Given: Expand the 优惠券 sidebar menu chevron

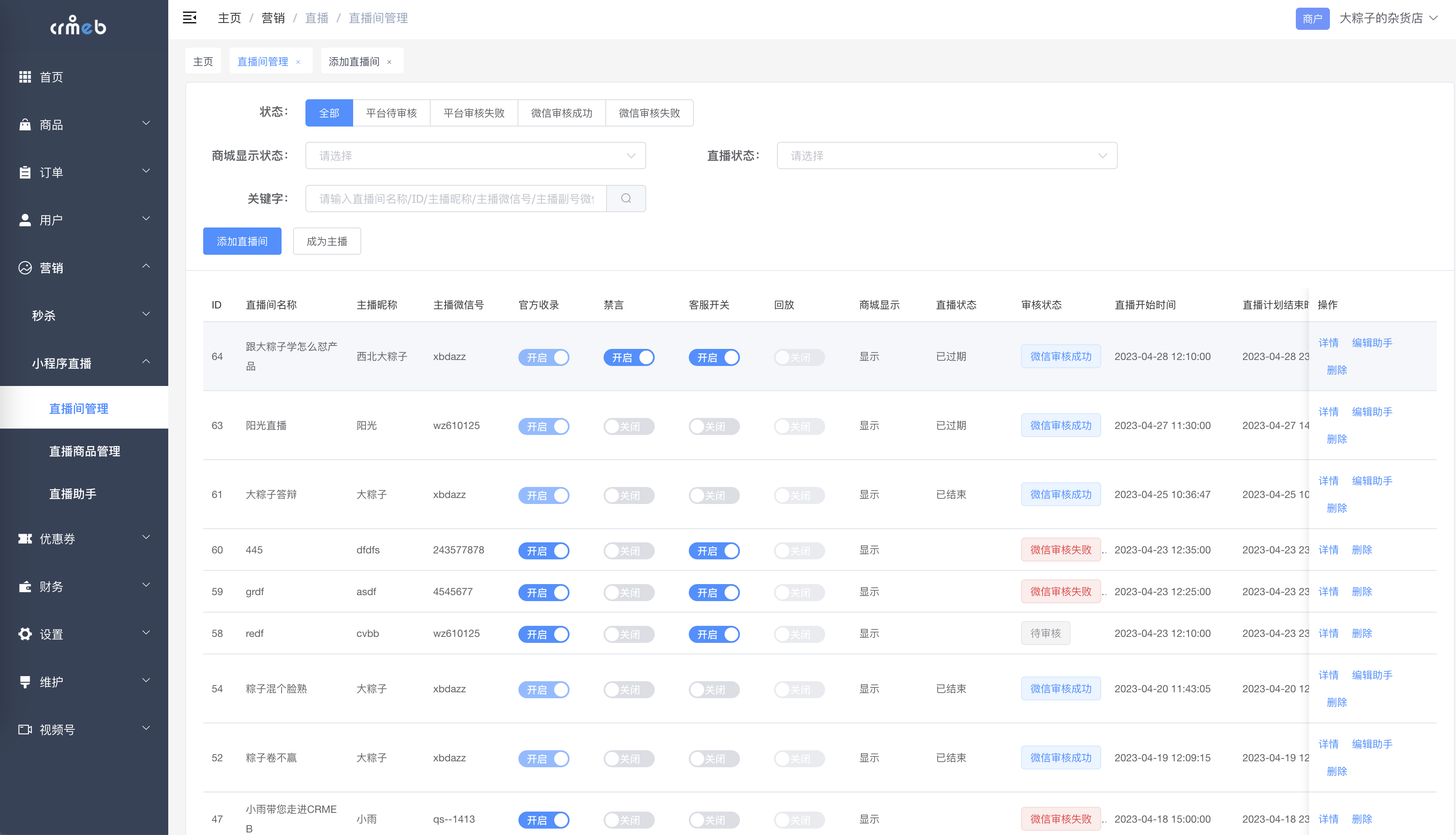Looking at the screenshot, I should [146, 537].
